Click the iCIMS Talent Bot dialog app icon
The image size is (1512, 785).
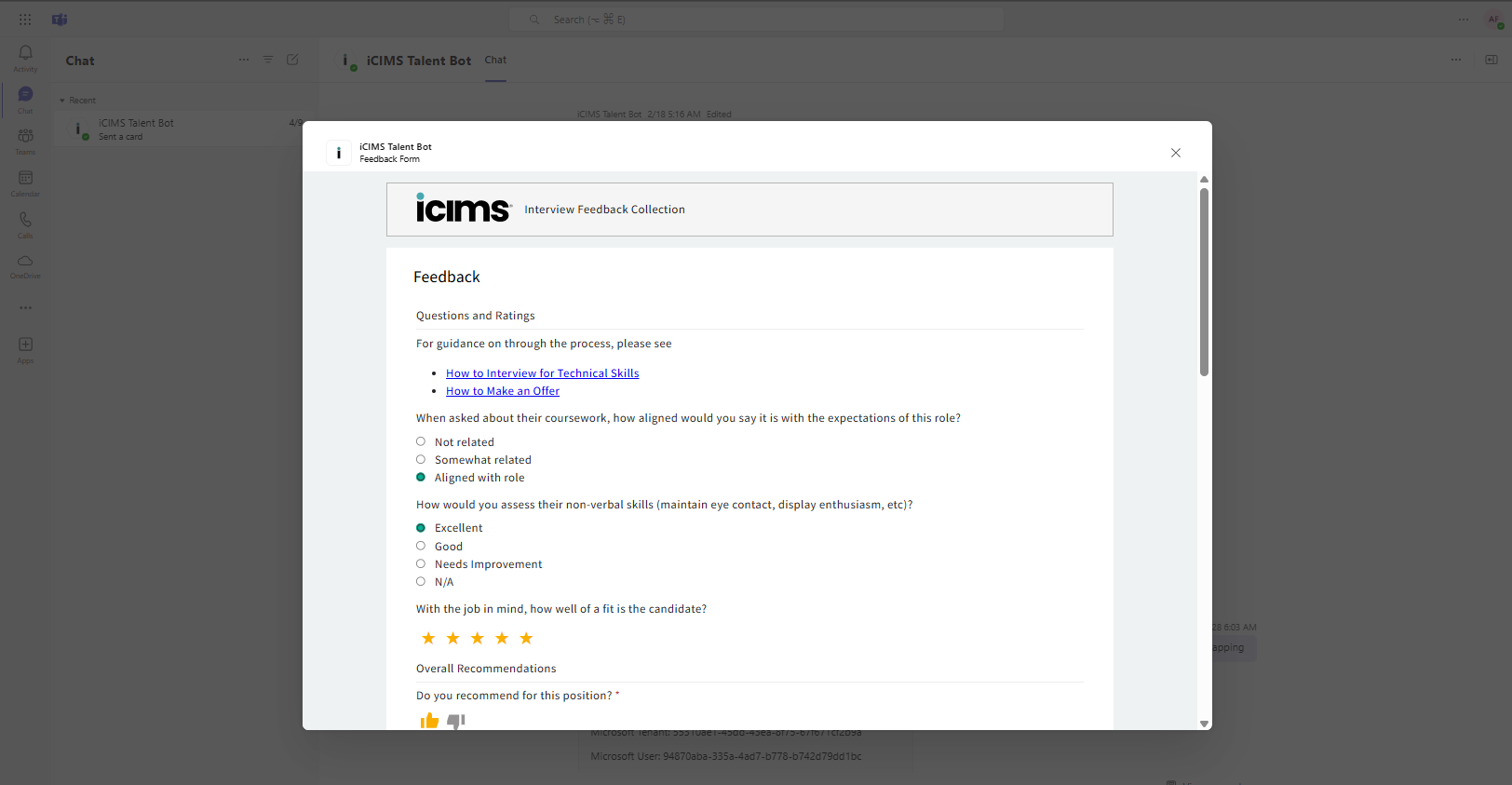pyautogui.click(x=339, y=153)
